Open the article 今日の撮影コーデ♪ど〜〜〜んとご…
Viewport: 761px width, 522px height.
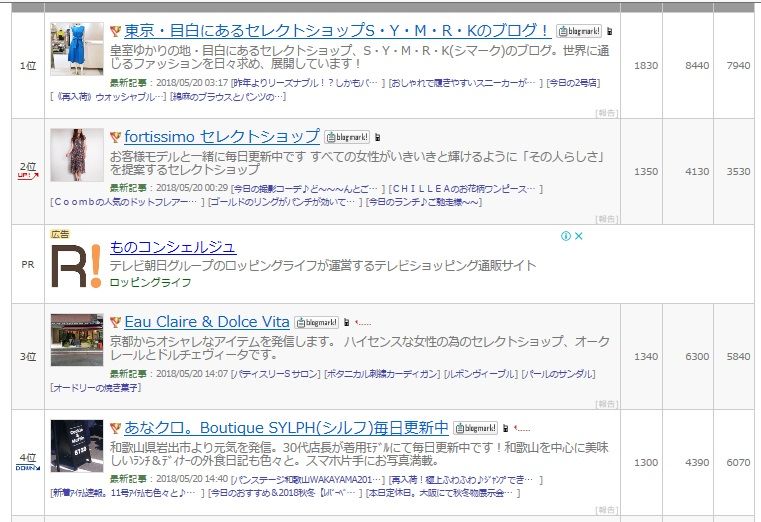(308, 188)
